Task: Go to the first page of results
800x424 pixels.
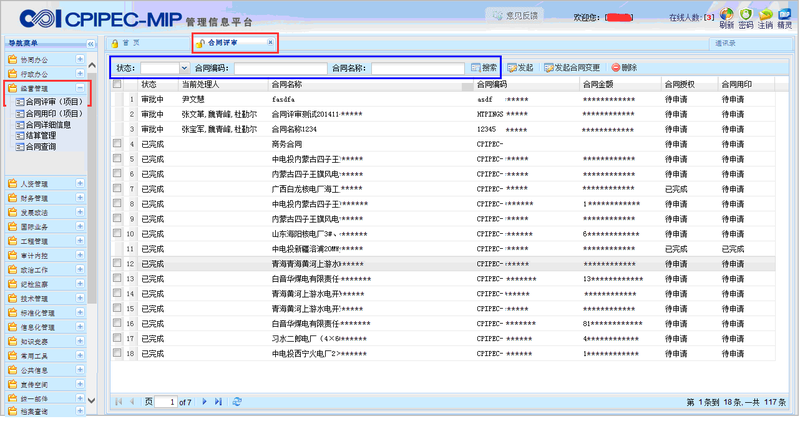Action: [119, 402]
